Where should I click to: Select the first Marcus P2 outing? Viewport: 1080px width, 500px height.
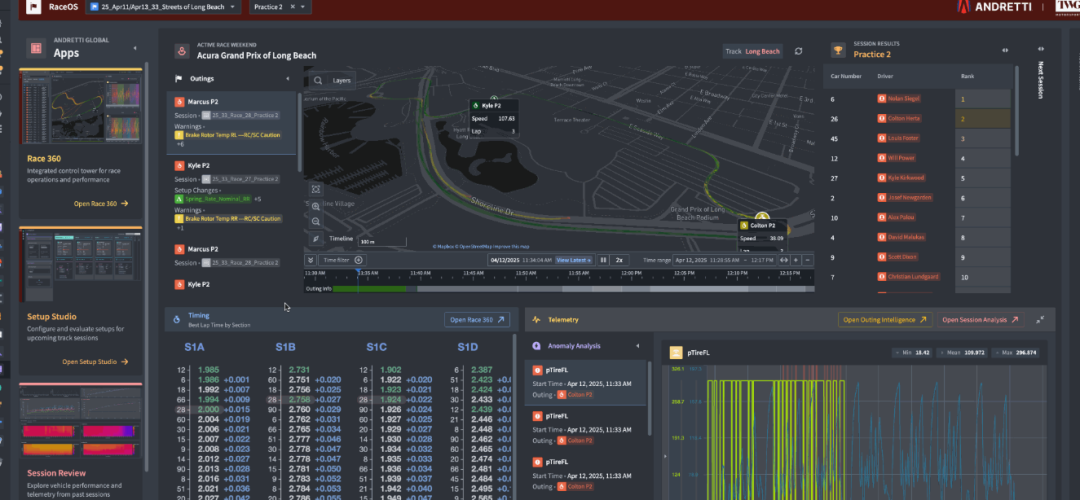pyautogui.click(x=232, y=123)
